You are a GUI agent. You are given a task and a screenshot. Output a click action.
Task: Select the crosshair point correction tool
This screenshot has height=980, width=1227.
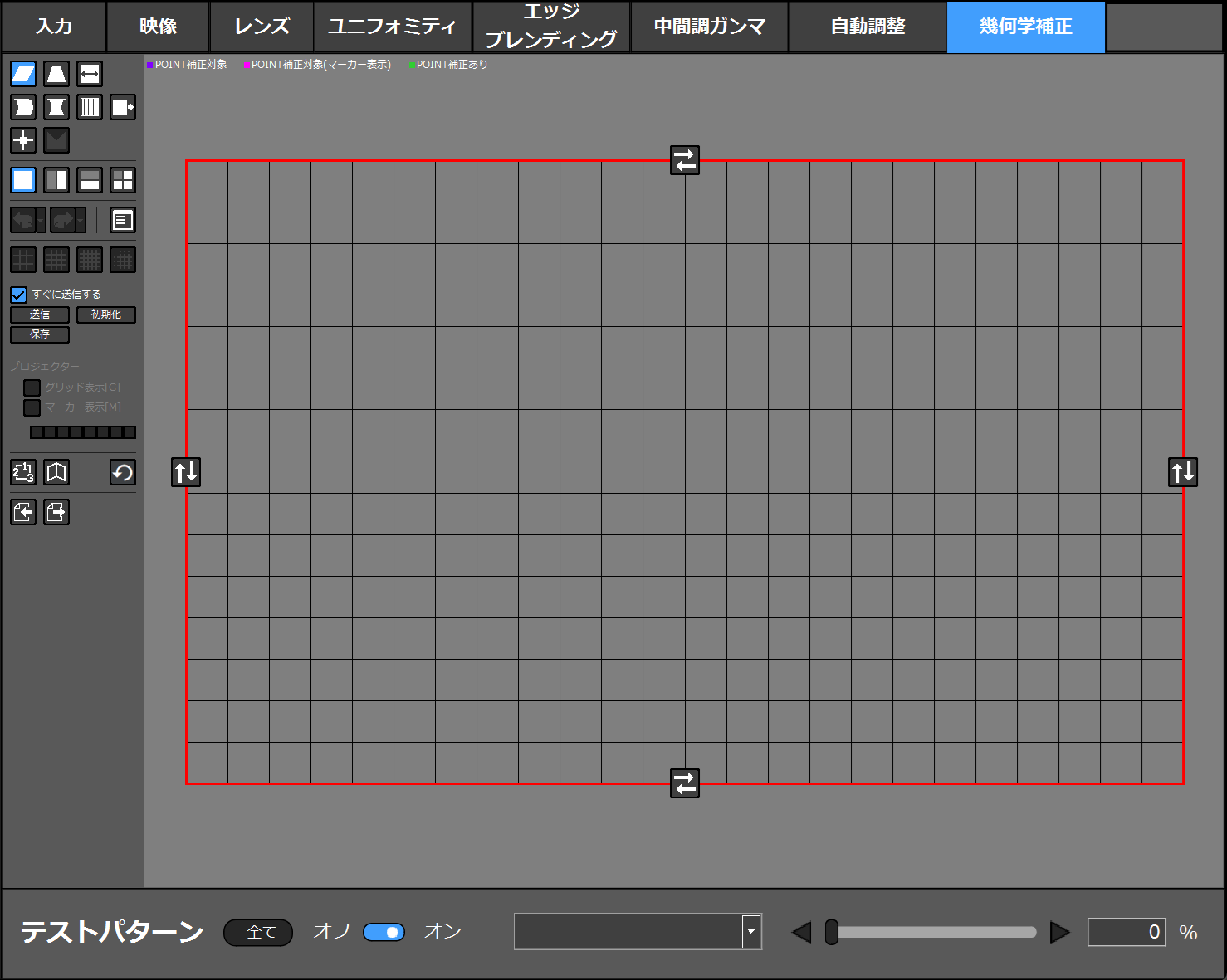tap(23, 140)
